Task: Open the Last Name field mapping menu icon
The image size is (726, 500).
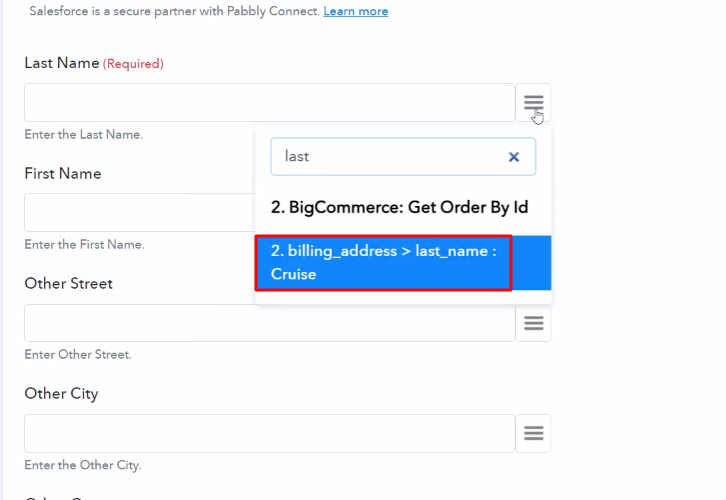Action: pos(533,103)
